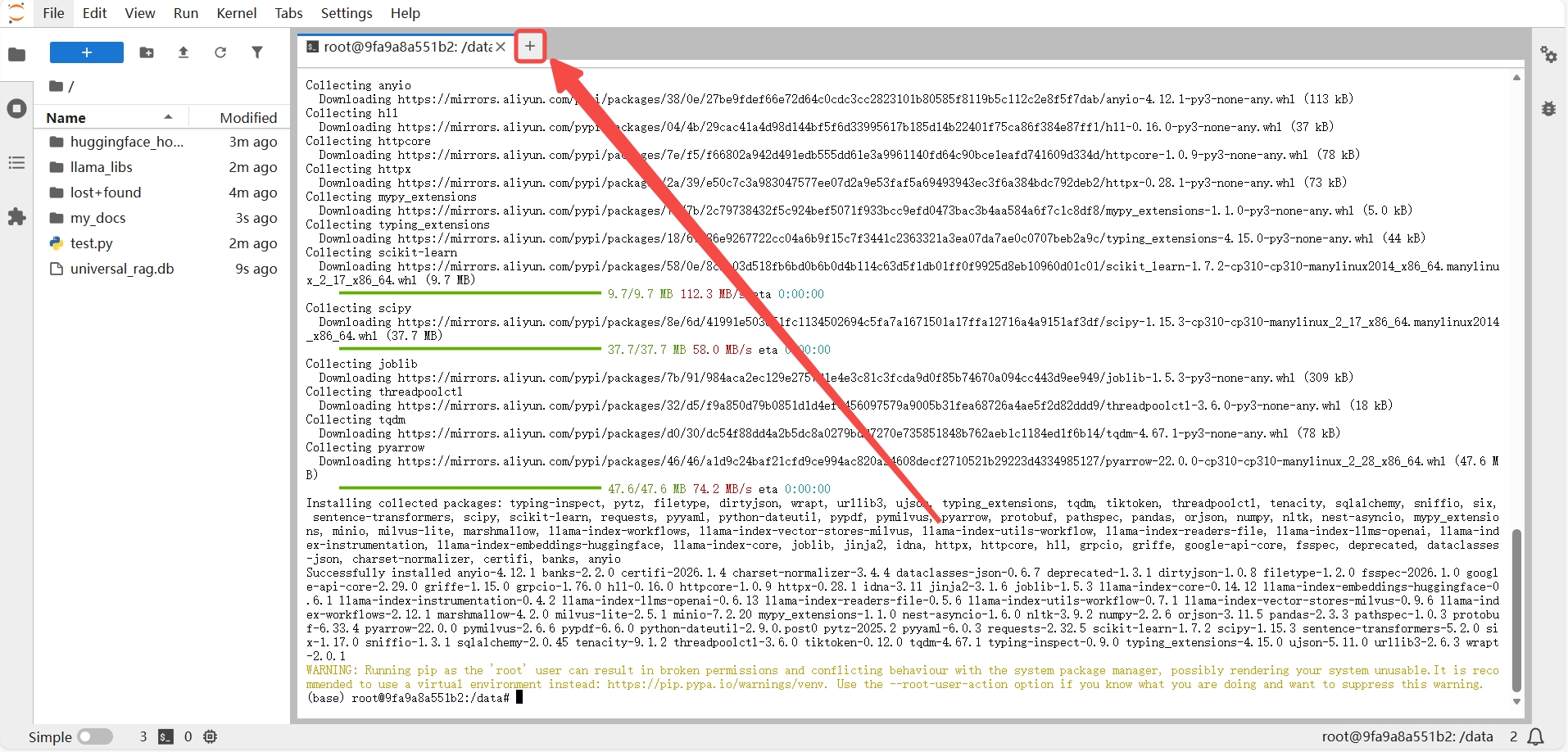Open the Edit menu
Viewport: 1568px width, 752px height.
[94, 13]
